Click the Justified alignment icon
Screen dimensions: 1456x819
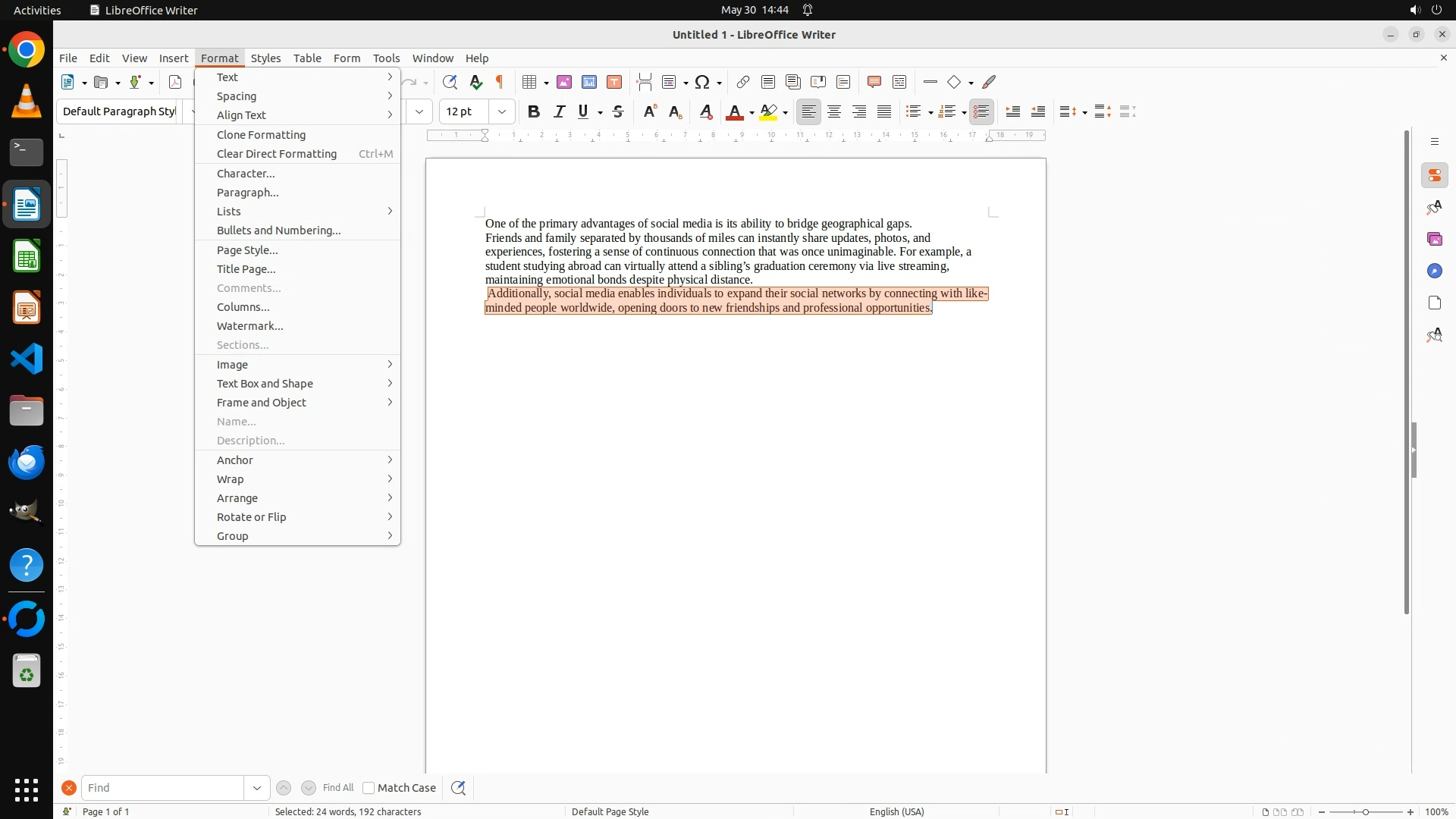884,111
